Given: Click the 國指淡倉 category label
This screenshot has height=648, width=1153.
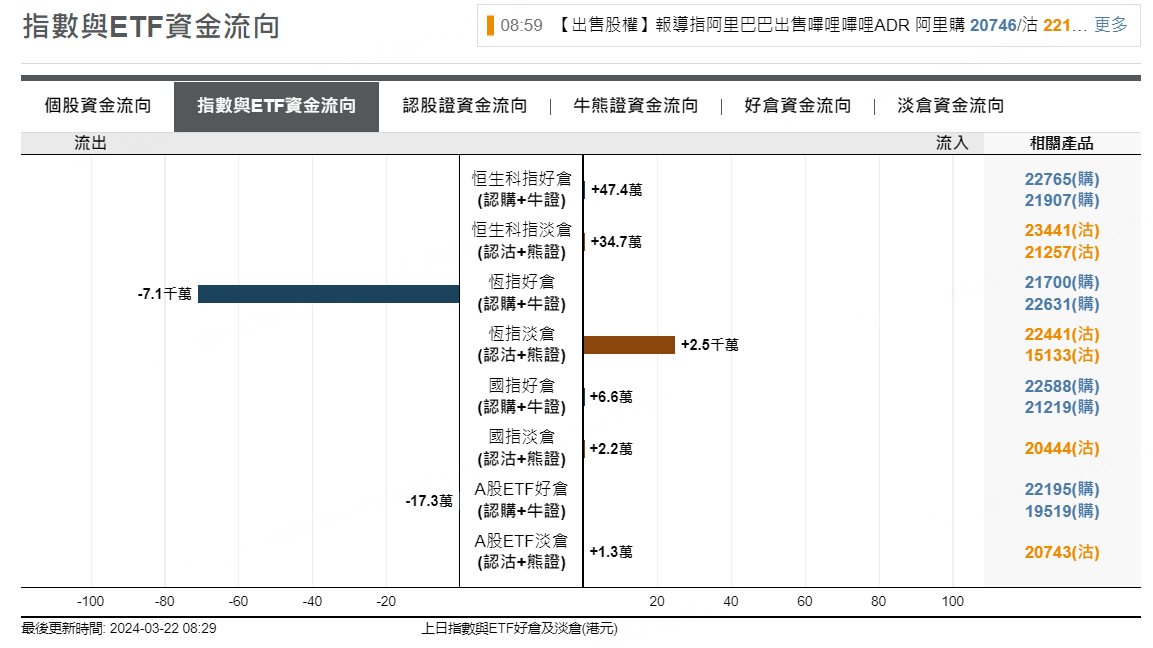Looking at the screenshot, I should point(521,448).
